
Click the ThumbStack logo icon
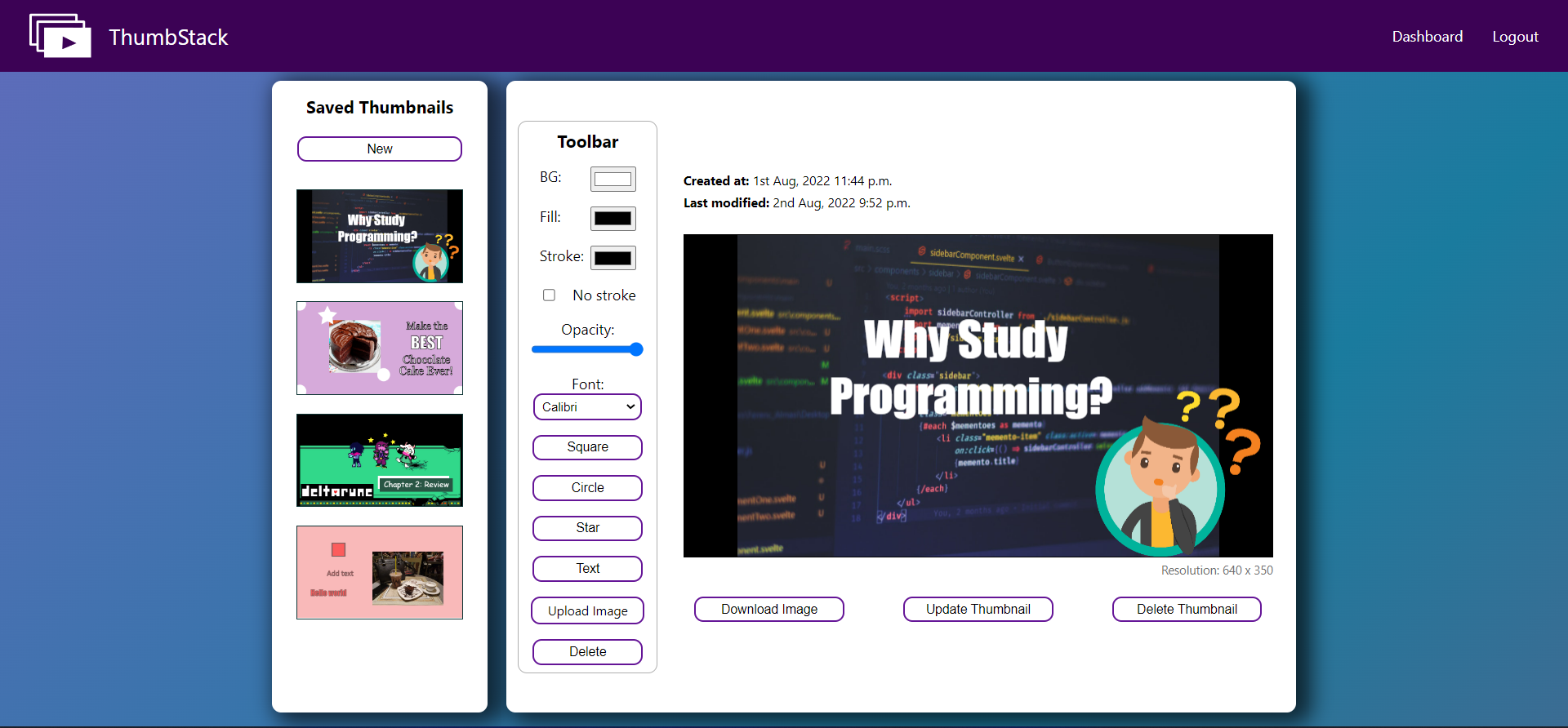tap(60, 36)
